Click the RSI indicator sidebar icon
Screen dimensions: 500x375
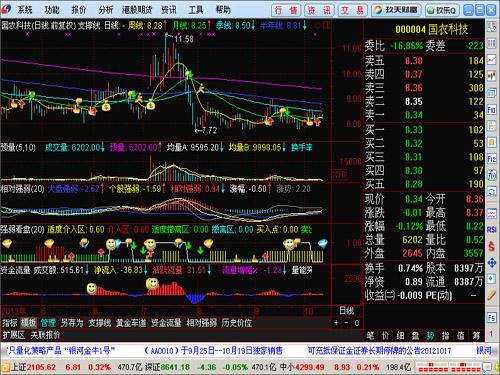[x=492, y=230]
